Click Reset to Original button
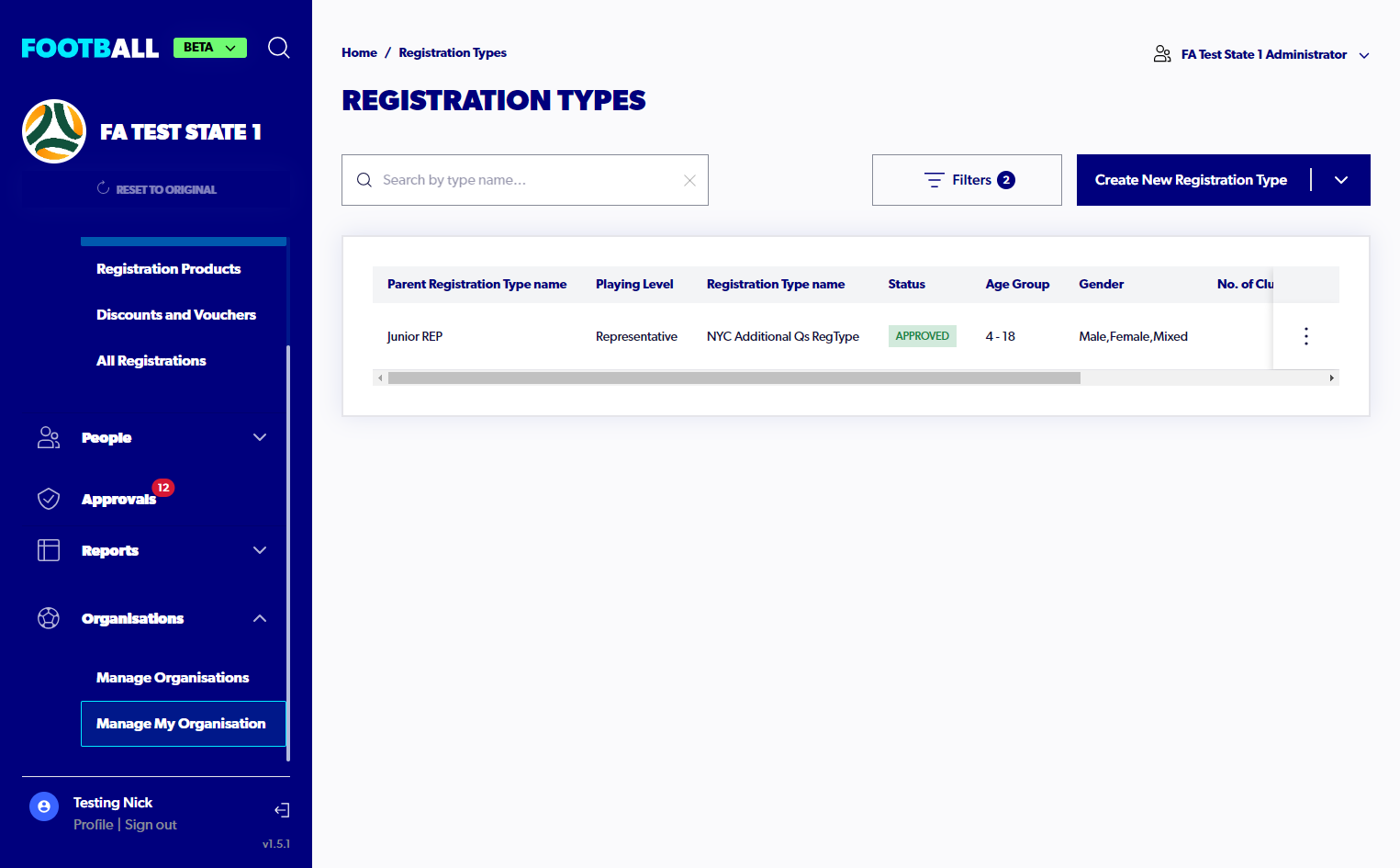 pyautogui.click(x=157, y=189)
